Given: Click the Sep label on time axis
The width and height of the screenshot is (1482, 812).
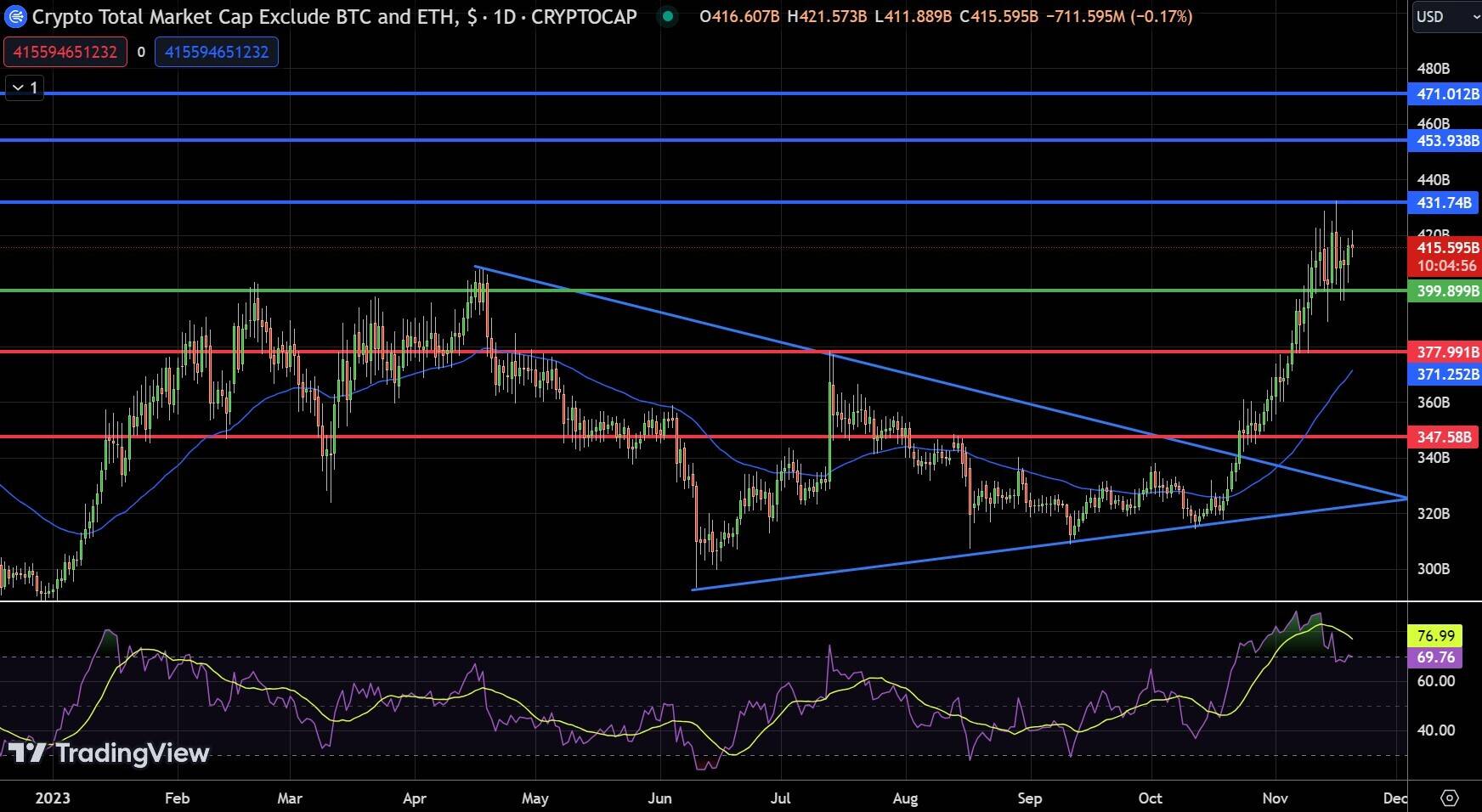Looking at the screenshot, I should coord(1029,798).
